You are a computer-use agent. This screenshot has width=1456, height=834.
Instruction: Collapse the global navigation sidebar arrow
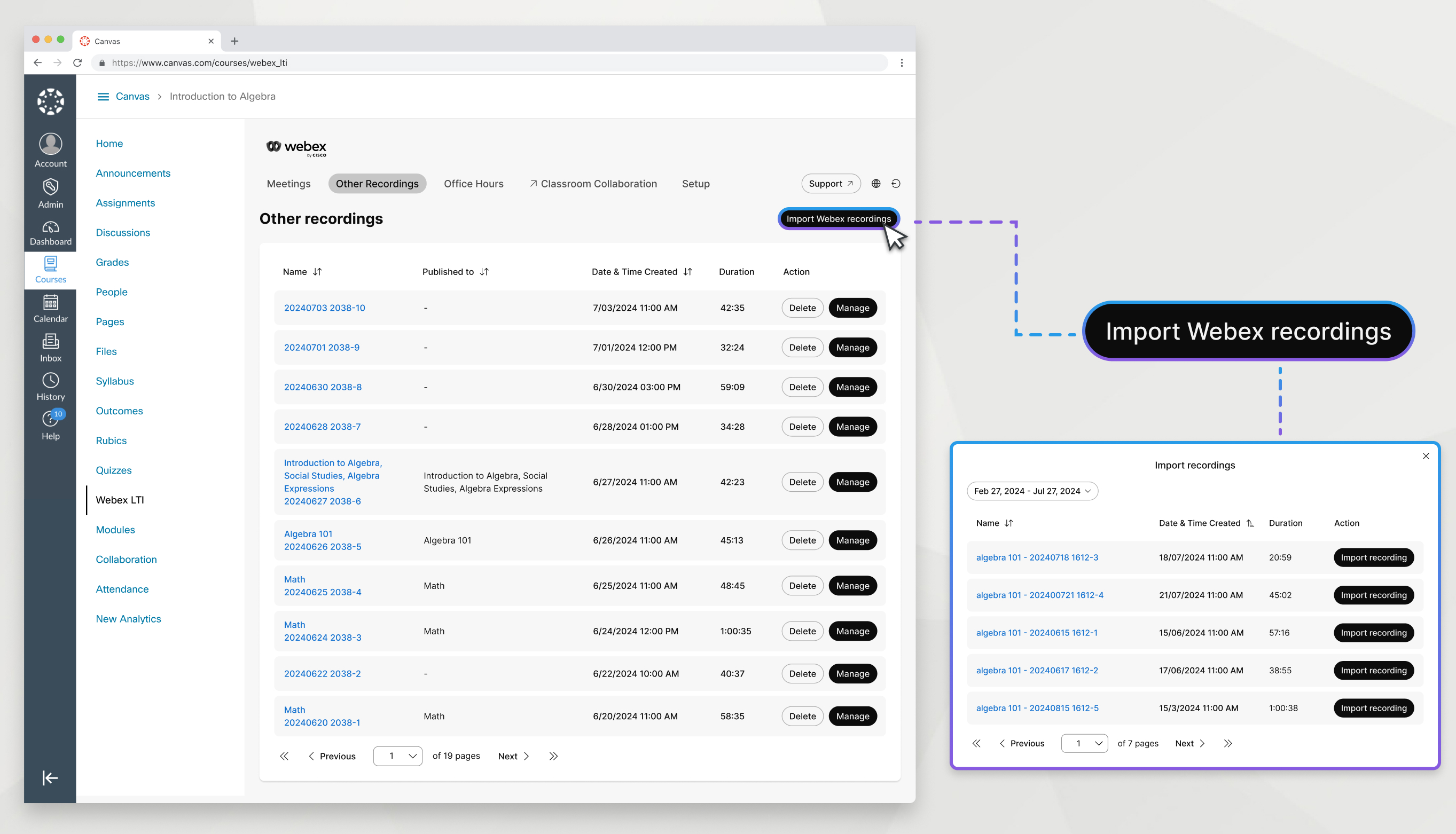tap(50, 777)
